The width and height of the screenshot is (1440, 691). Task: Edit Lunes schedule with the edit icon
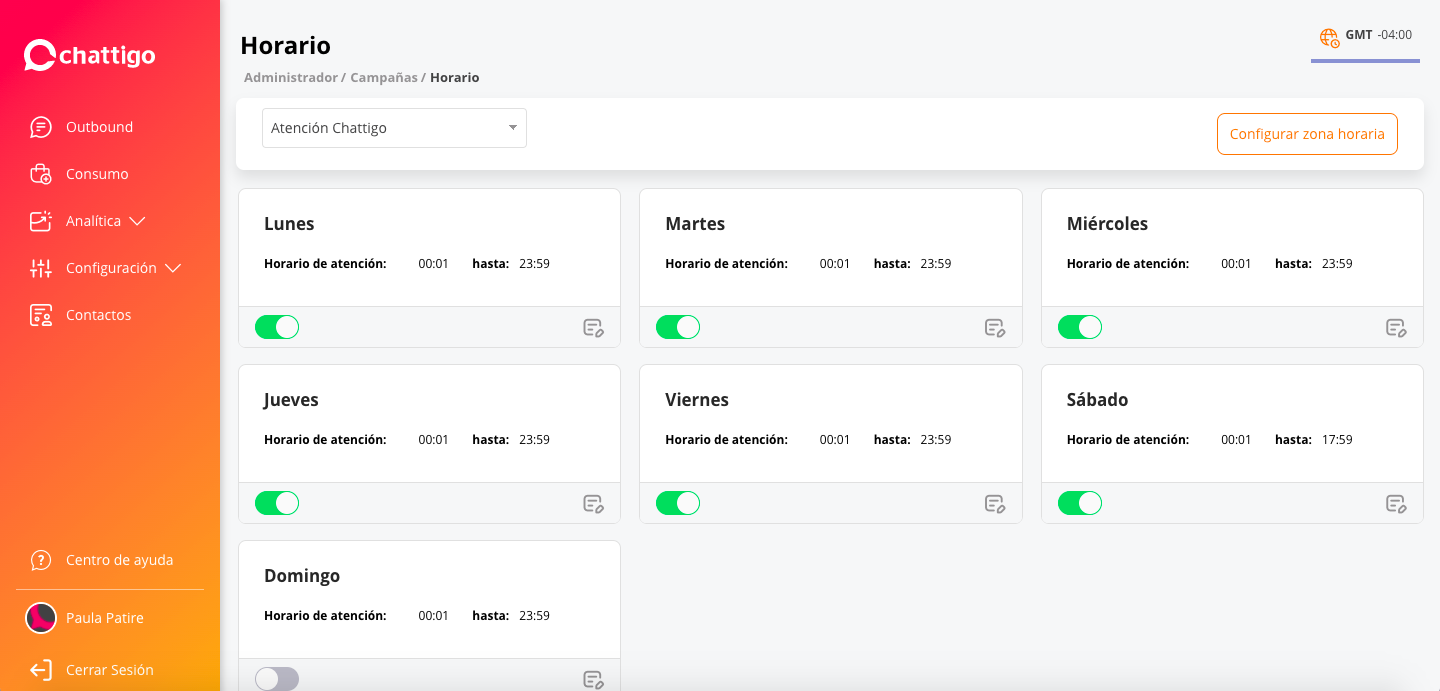tap(593, 328)
